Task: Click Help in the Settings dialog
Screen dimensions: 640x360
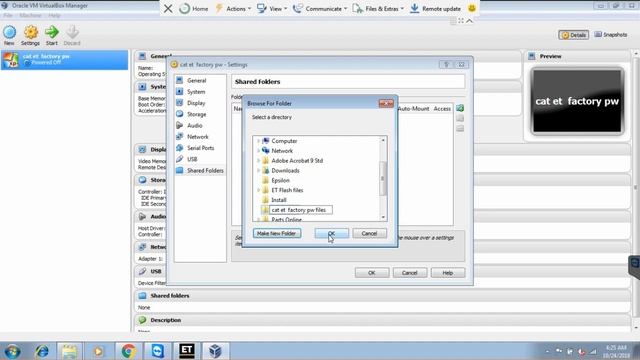Action: tap(447, 273)
